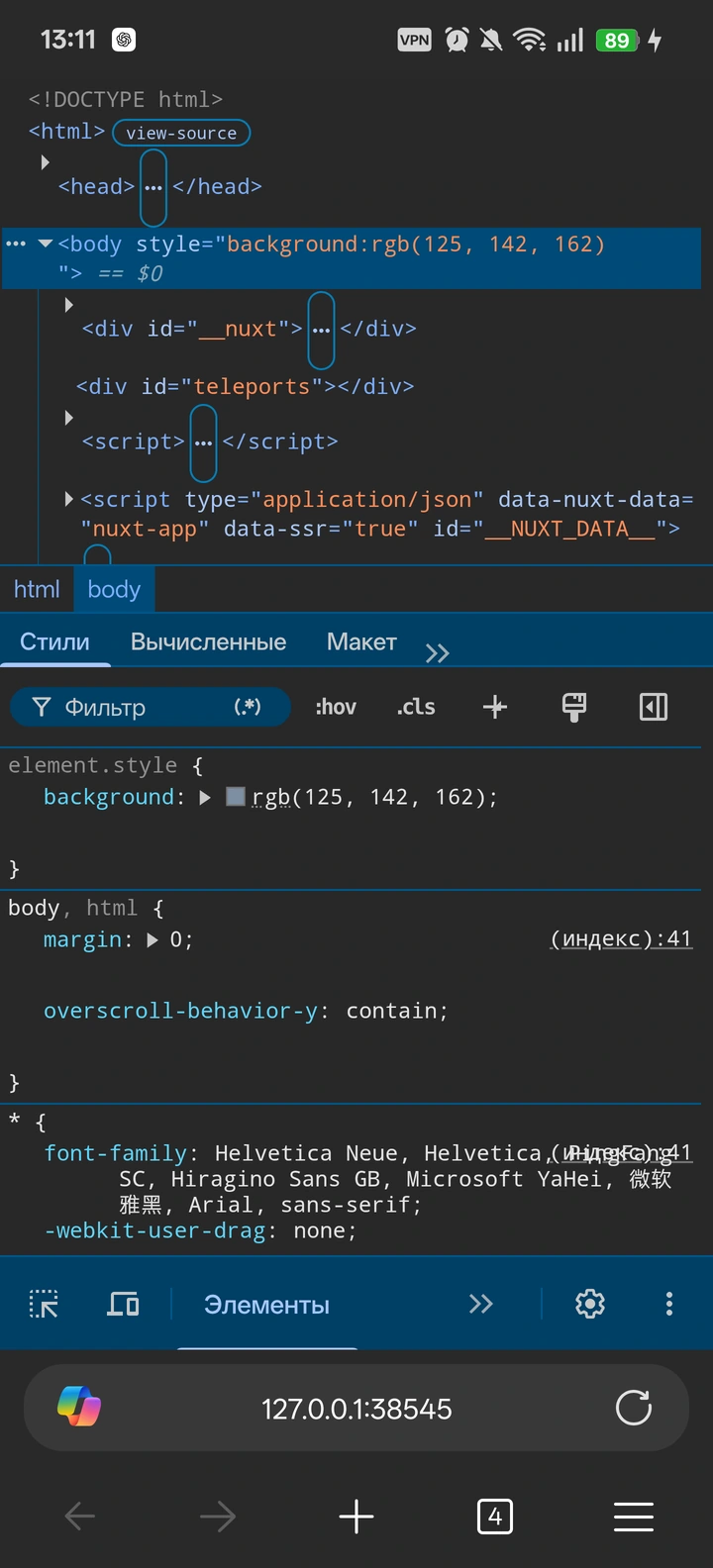The width and height of the screenshot is (713, 1568).
Task: Expand collapsed script ellipsis
Action: (203, 441)
